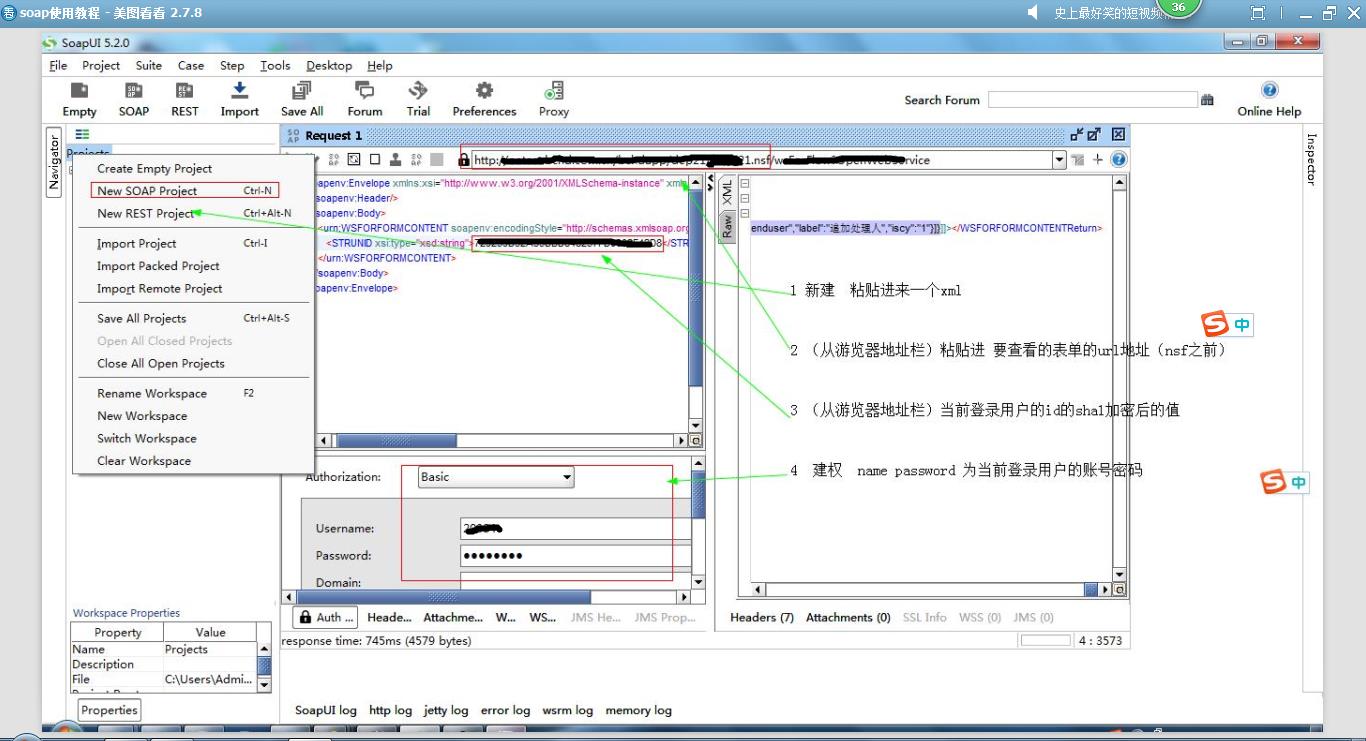Open the Project menu
Viewport: 1366px width, 741px height.
pyautogui.click(x=101, y=65)
